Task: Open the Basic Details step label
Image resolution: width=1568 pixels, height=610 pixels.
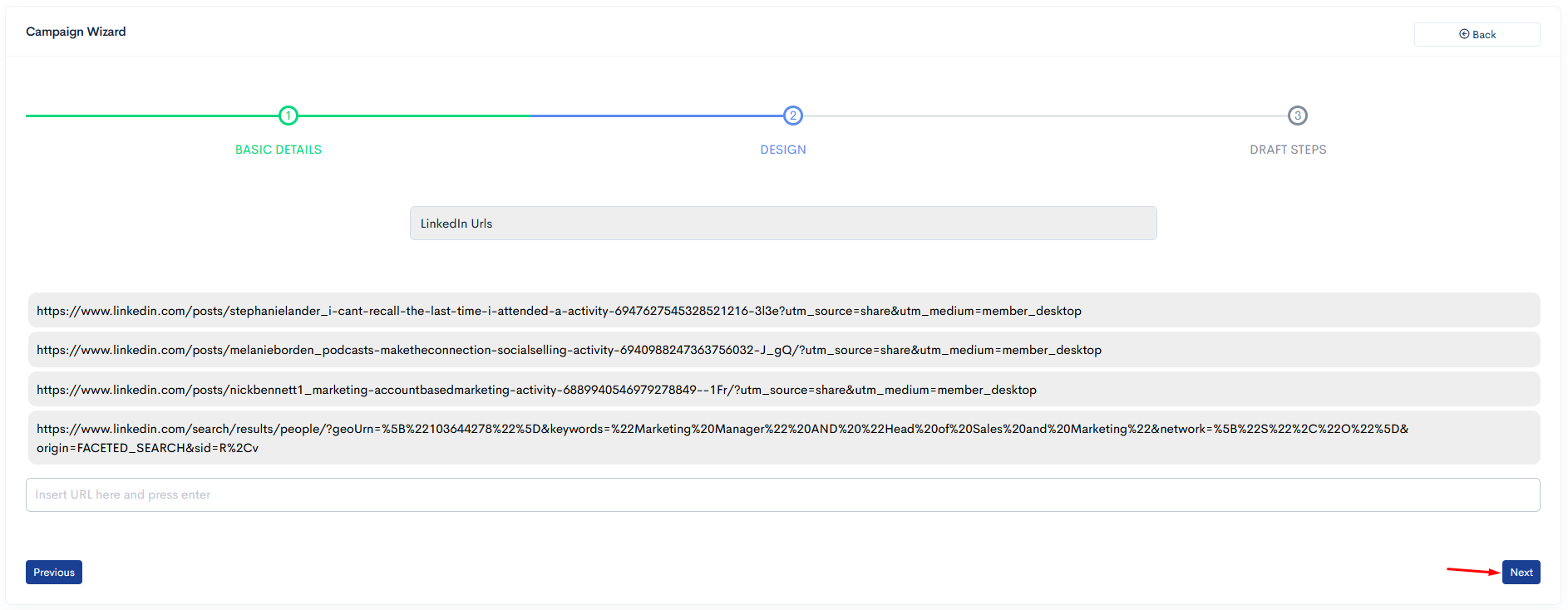Action: 279,150
